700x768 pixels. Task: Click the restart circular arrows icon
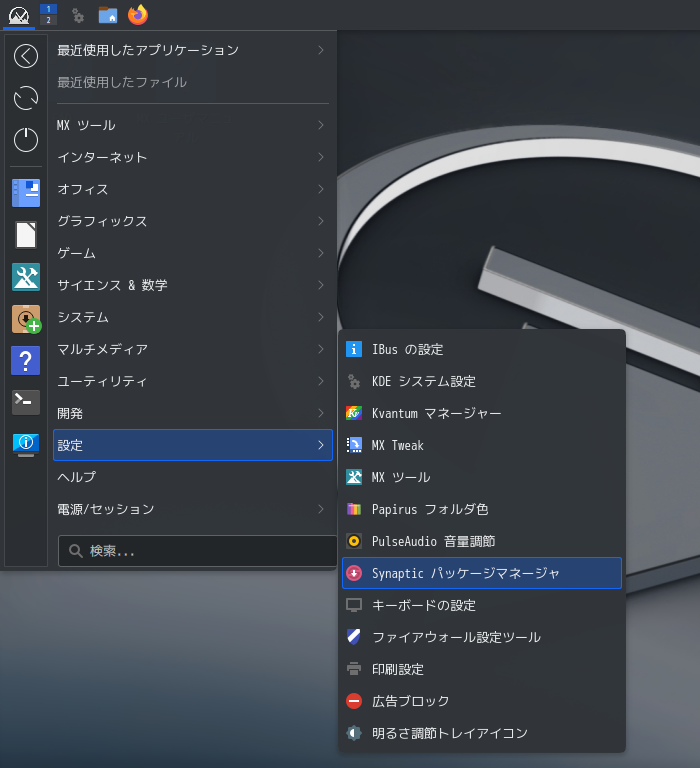point(26,98)
